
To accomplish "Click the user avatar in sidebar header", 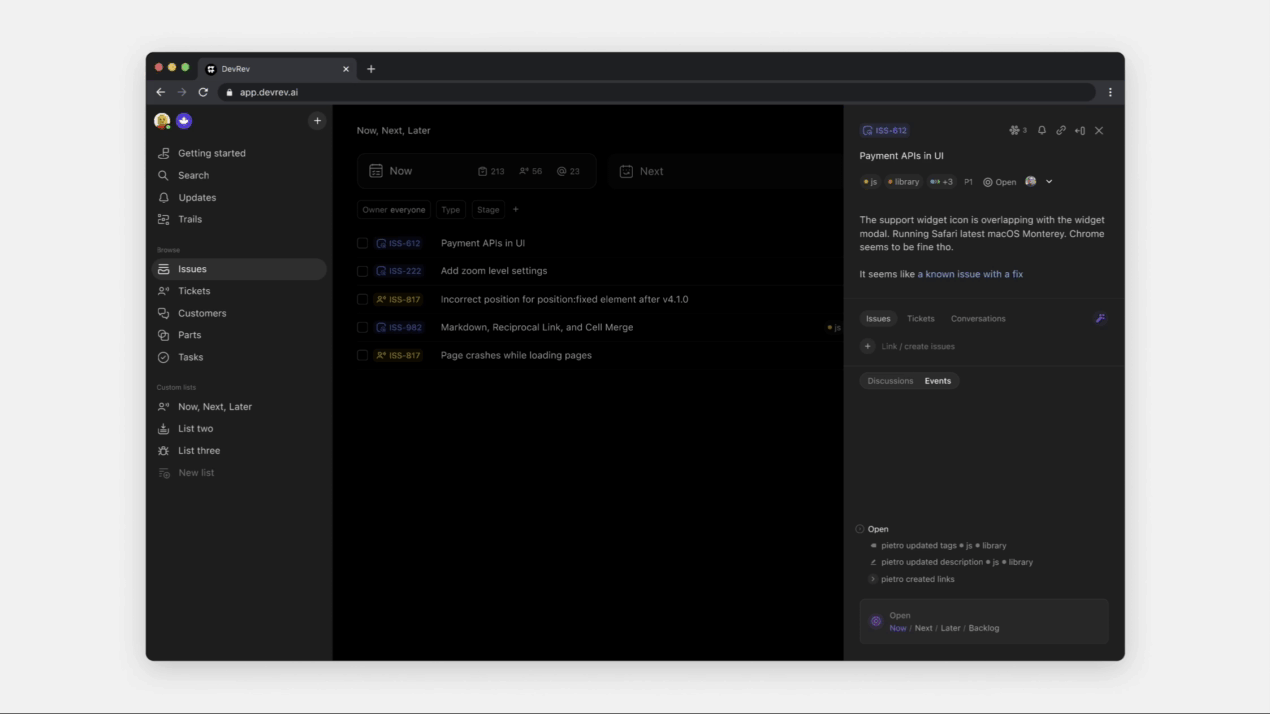I will (162, 121).
